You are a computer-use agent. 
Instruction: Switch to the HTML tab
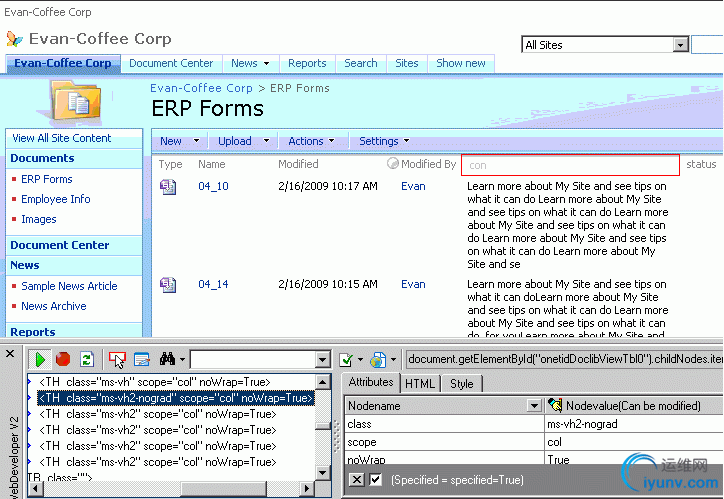click(x=420, y=384)
